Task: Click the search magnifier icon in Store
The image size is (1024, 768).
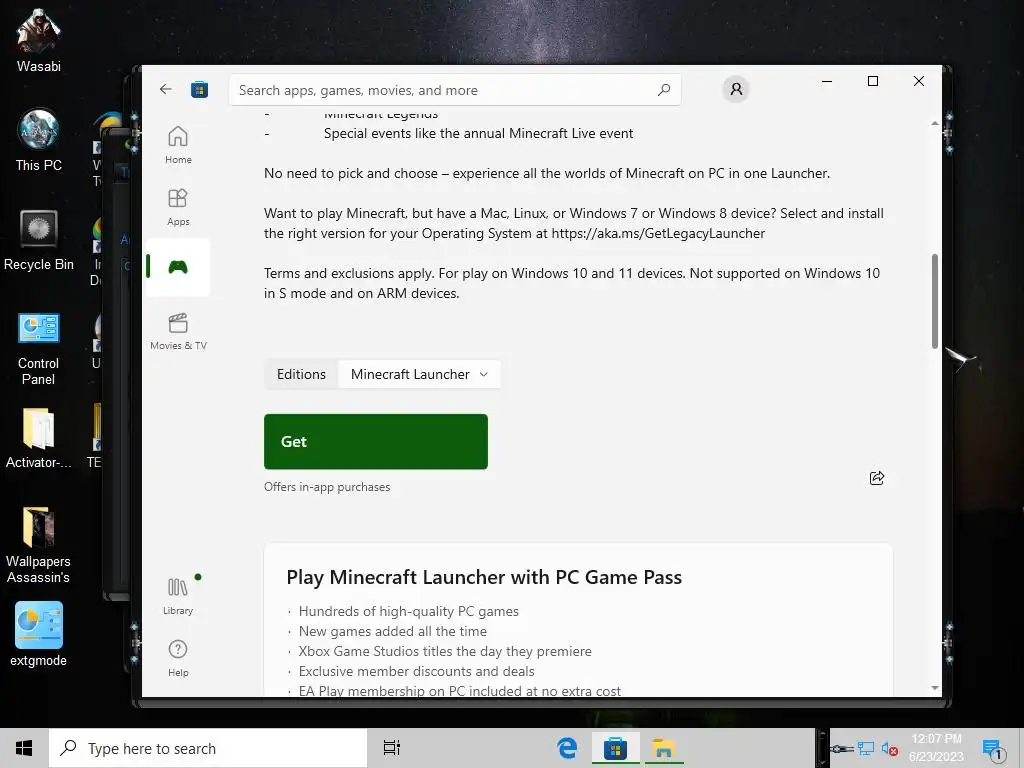Action: click(x=664, y=90)
